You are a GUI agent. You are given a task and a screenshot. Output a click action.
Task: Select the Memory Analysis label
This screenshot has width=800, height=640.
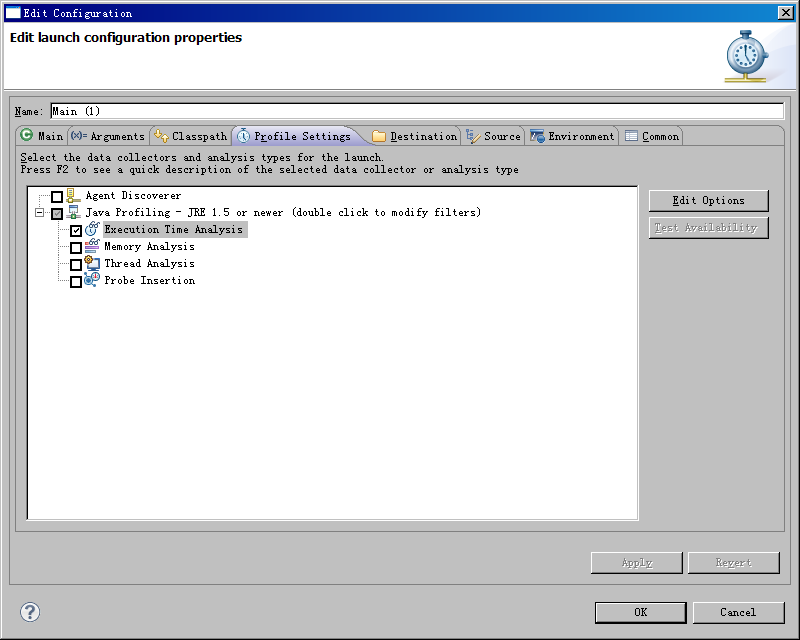[x=149, y=247]
